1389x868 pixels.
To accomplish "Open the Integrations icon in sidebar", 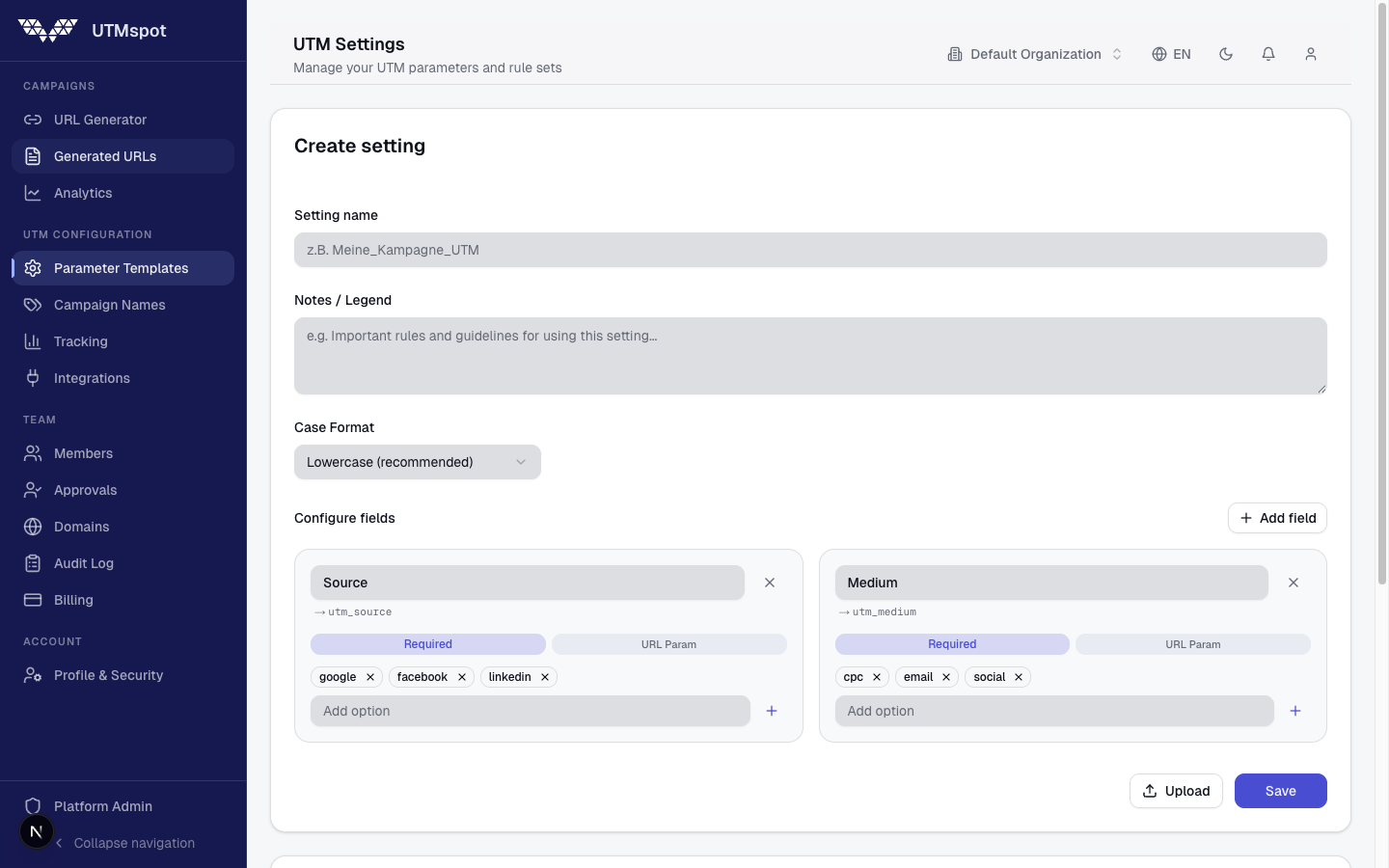I will [32, 377].
